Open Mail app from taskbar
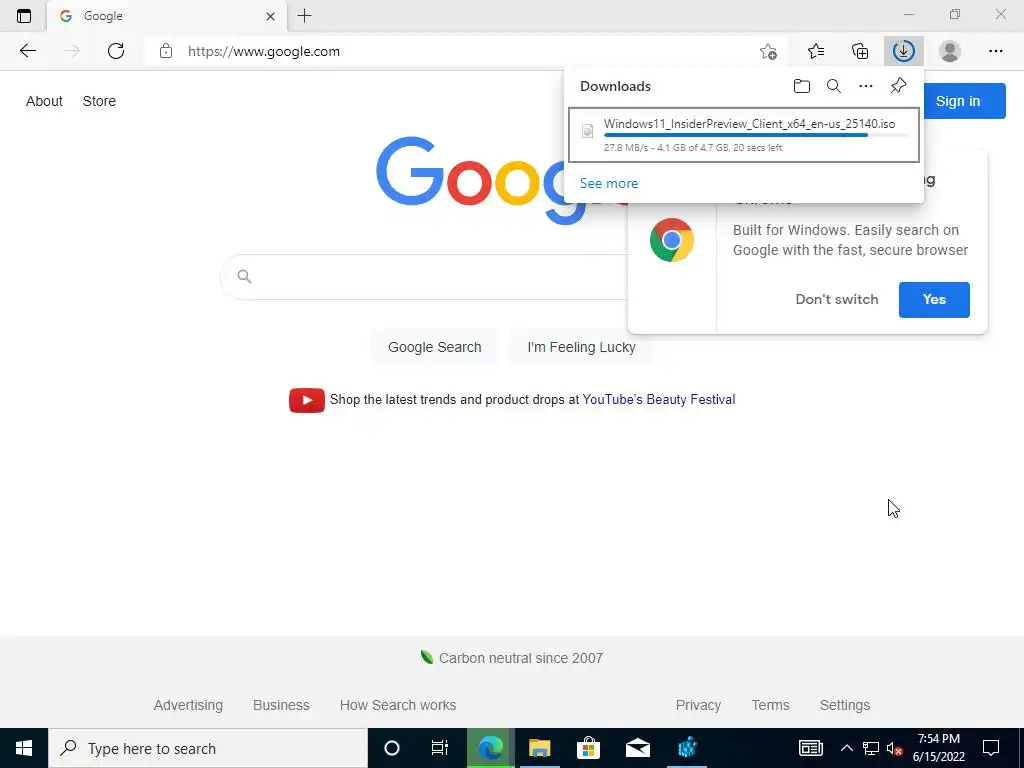 click(637, 748)
